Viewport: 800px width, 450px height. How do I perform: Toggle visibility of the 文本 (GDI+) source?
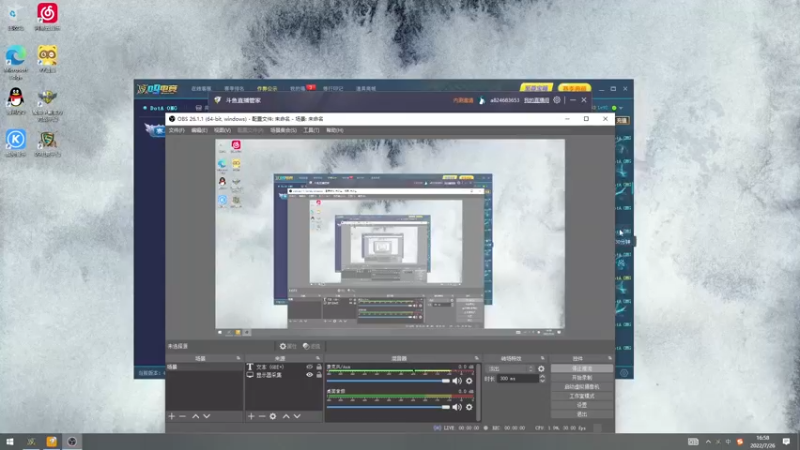coord(309,367)
